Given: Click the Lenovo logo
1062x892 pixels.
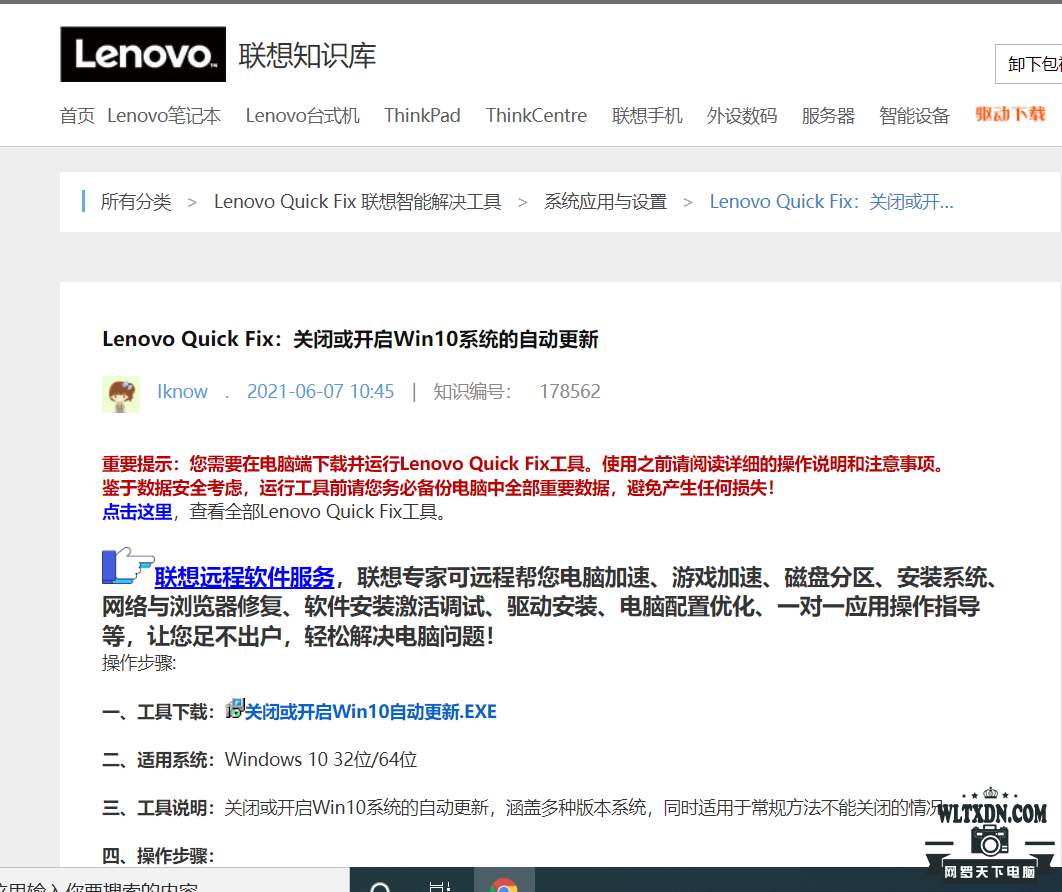Looking at the screenshot, I should pos(143,54).
